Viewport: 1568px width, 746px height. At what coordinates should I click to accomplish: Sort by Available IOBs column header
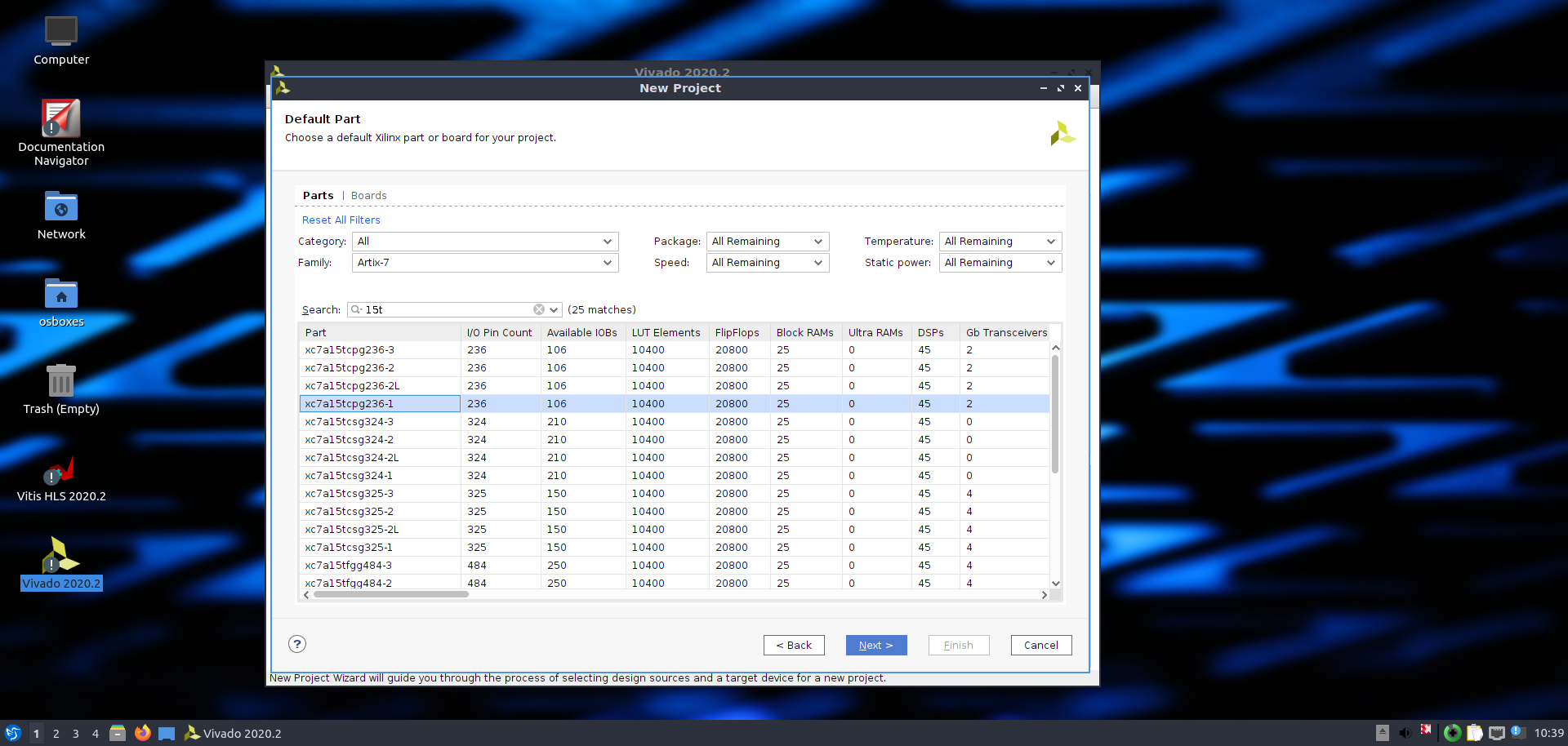click(x=582, y=332)
